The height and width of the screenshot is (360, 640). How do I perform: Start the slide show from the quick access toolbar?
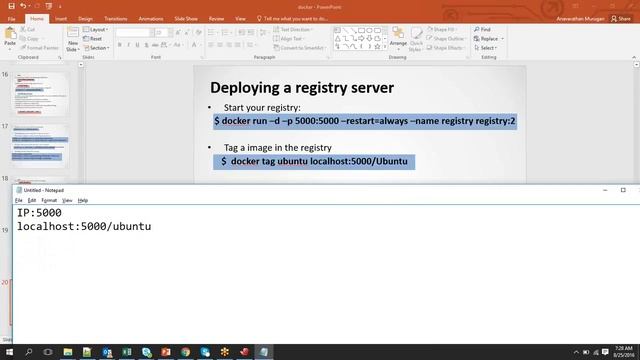[49, 6]
